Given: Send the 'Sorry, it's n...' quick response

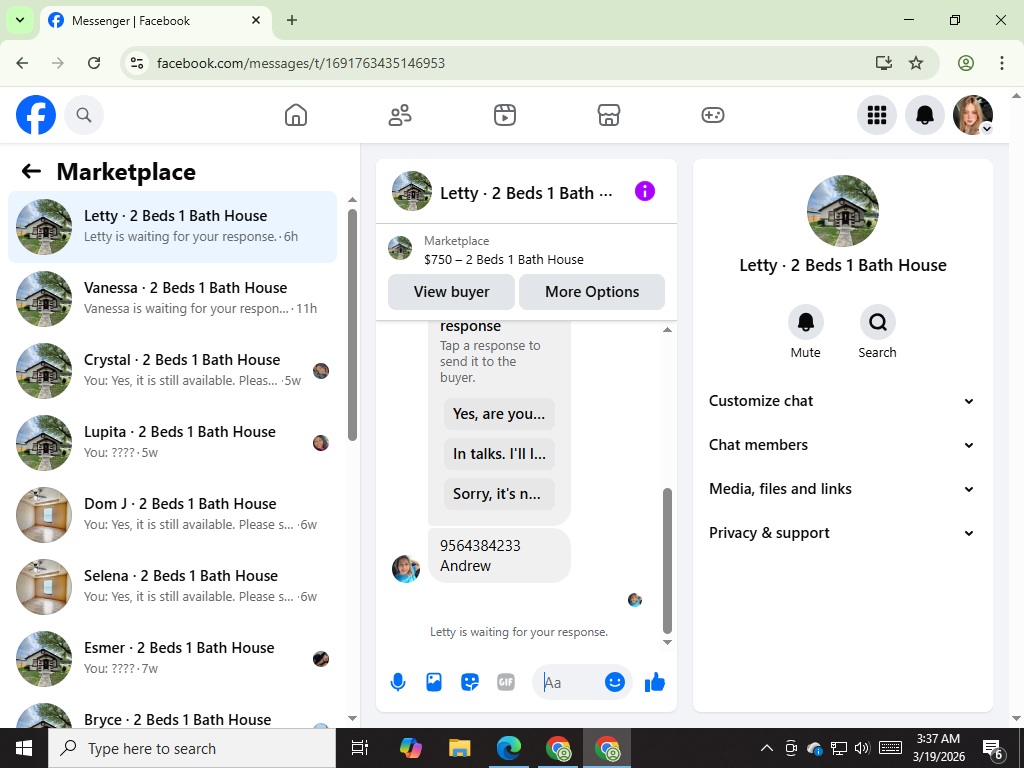Looking at the screenshot, I should (499, 494).
